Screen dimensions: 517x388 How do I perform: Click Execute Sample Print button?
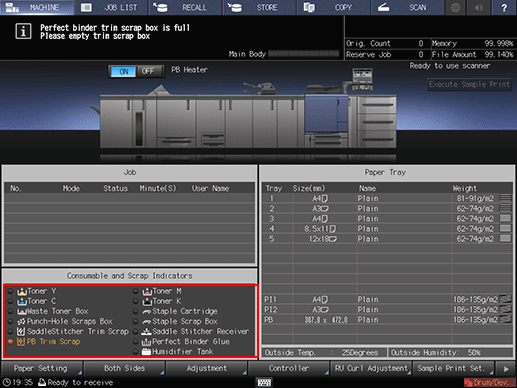tap(469, 84)
